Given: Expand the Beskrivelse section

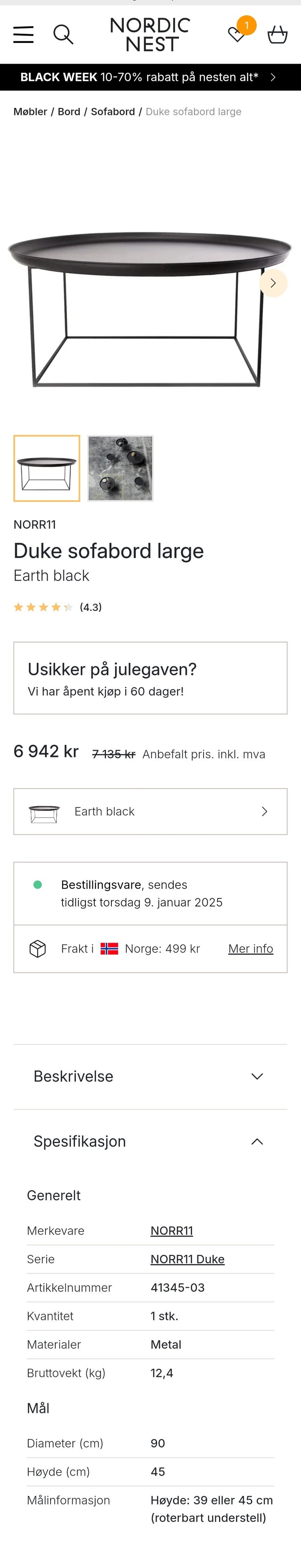Looking at the screenshot, I should point(150,1076).
